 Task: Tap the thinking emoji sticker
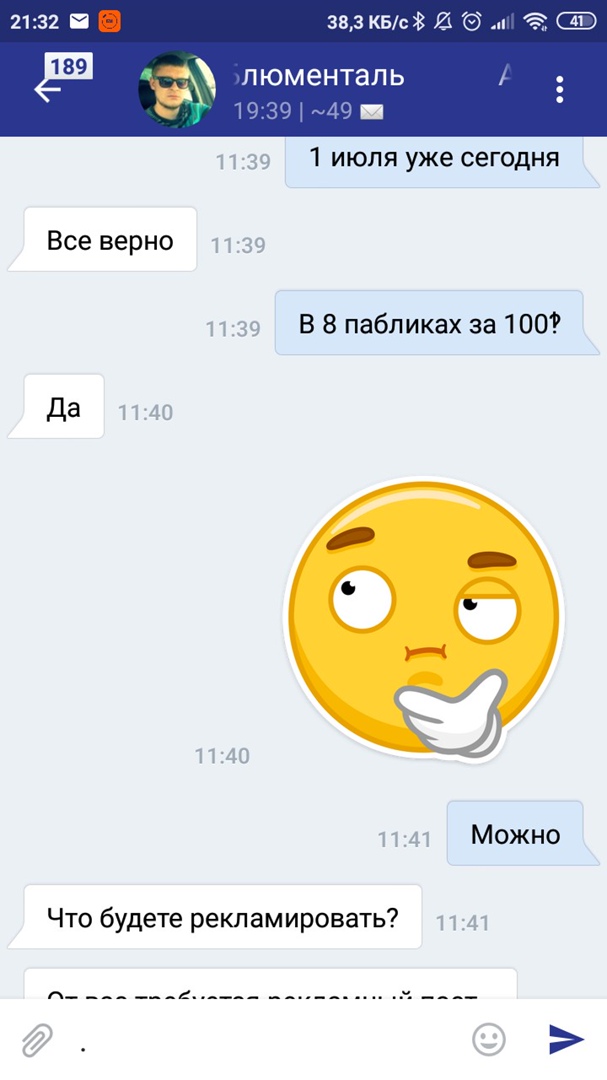coord(424,616)
